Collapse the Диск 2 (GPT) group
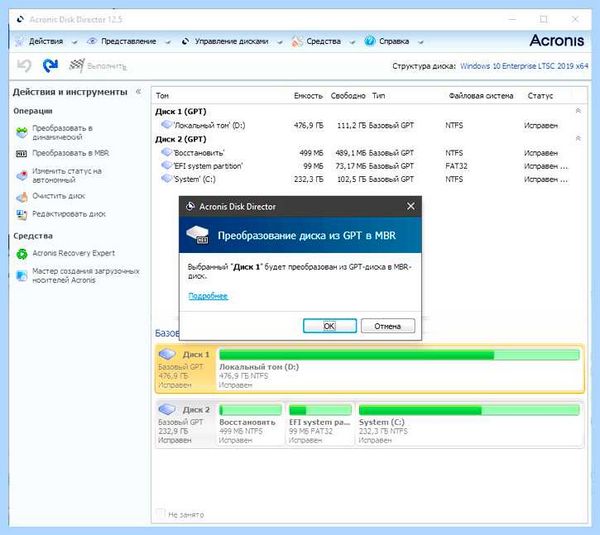 [x=578, y=139]
